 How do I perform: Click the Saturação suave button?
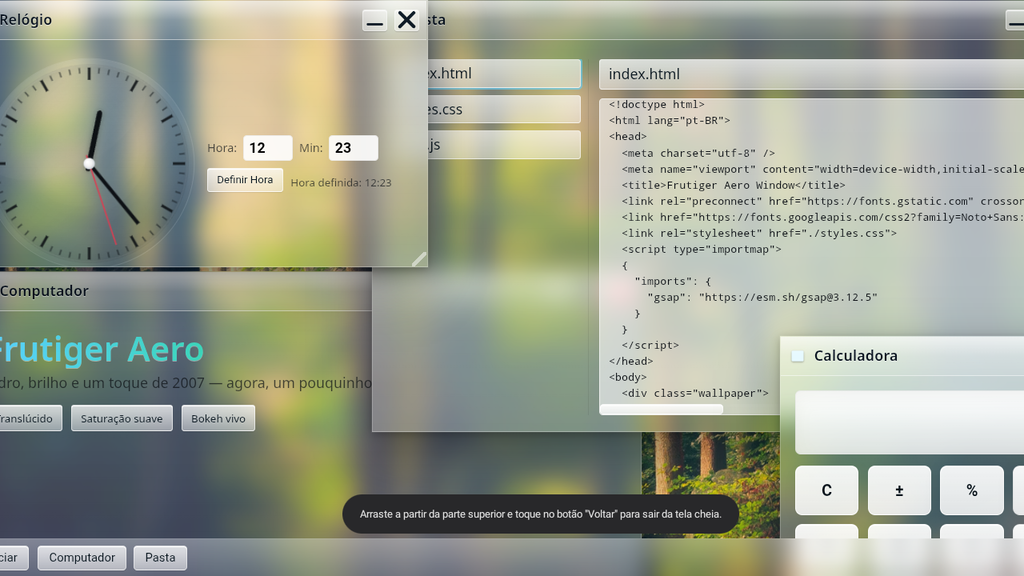pos(121,419)
